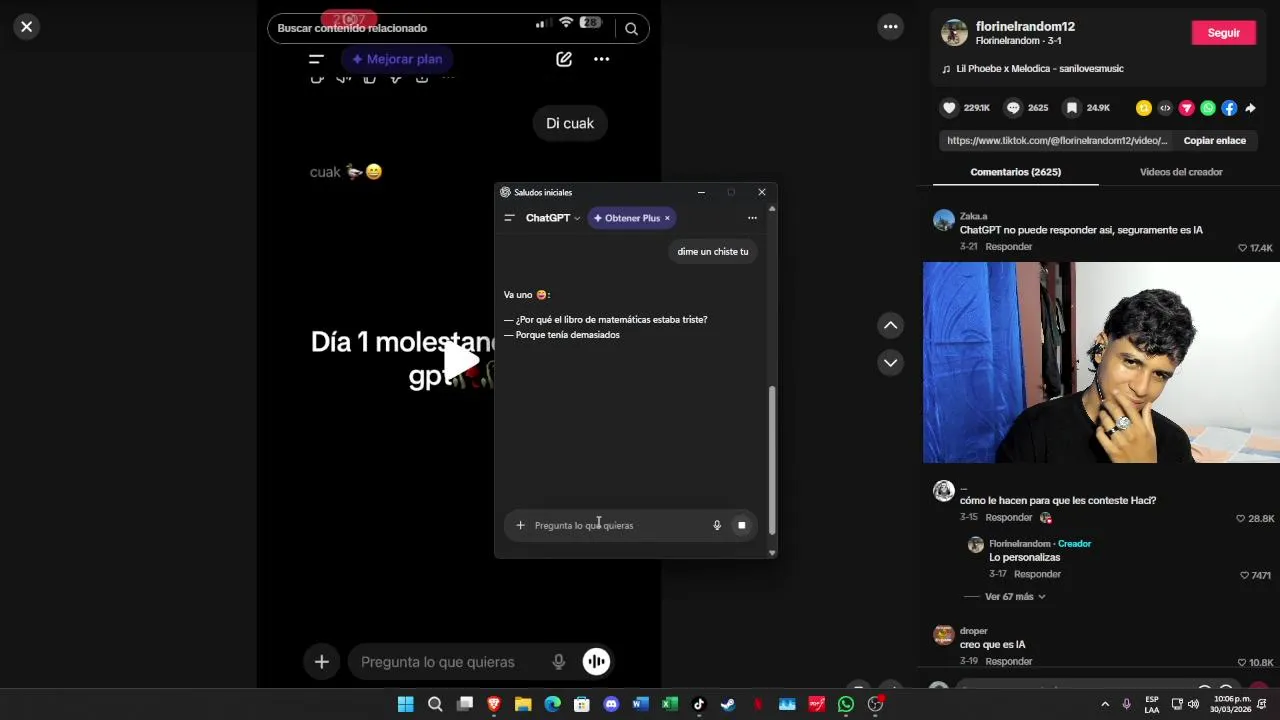The height and width of the screenshot is (720, 1280).
Task: Open ChatGPT window sidebar menu icon
Action: coord(509,218)
